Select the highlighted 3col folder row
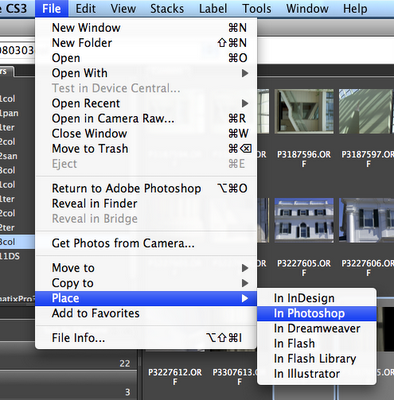 point(17,242)
